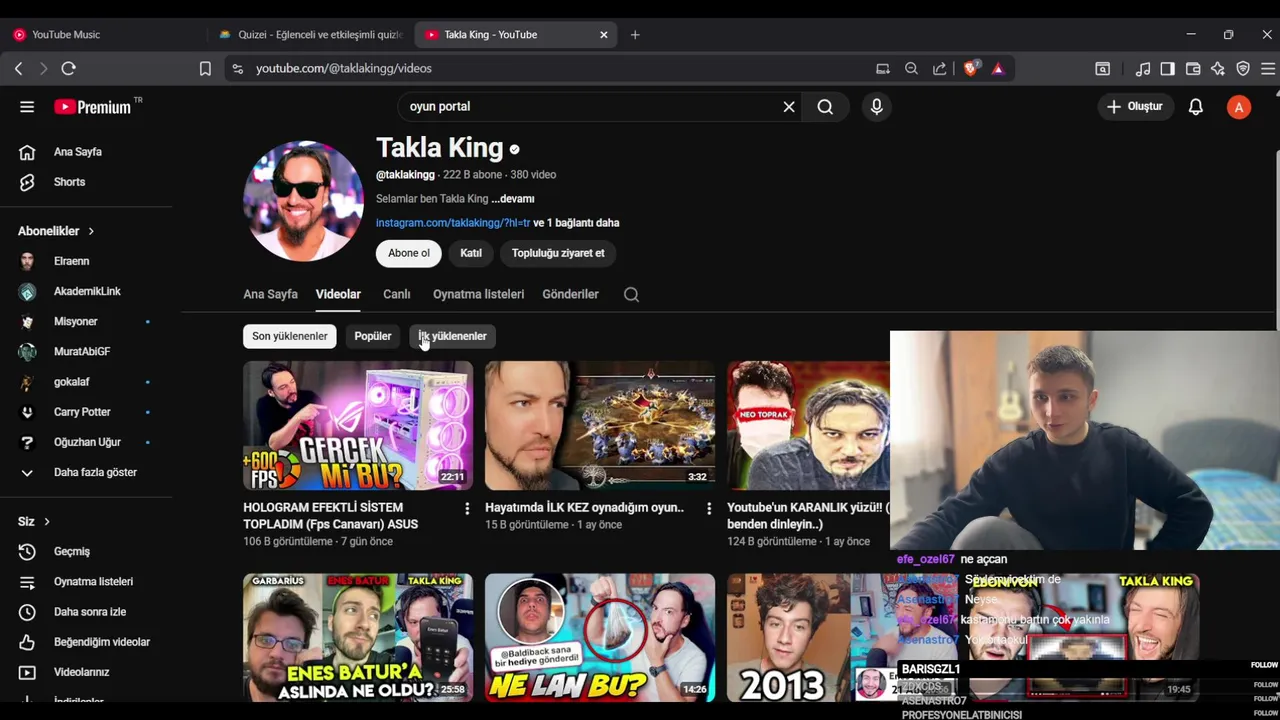Open a new browser tab

coord(635,34)
